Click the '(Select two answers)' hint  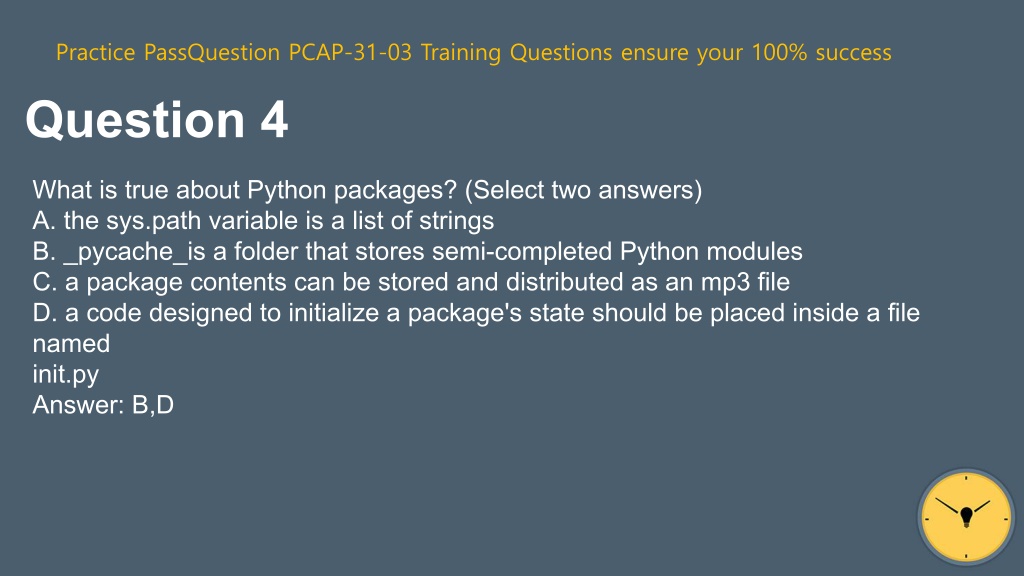pos(583,190)
